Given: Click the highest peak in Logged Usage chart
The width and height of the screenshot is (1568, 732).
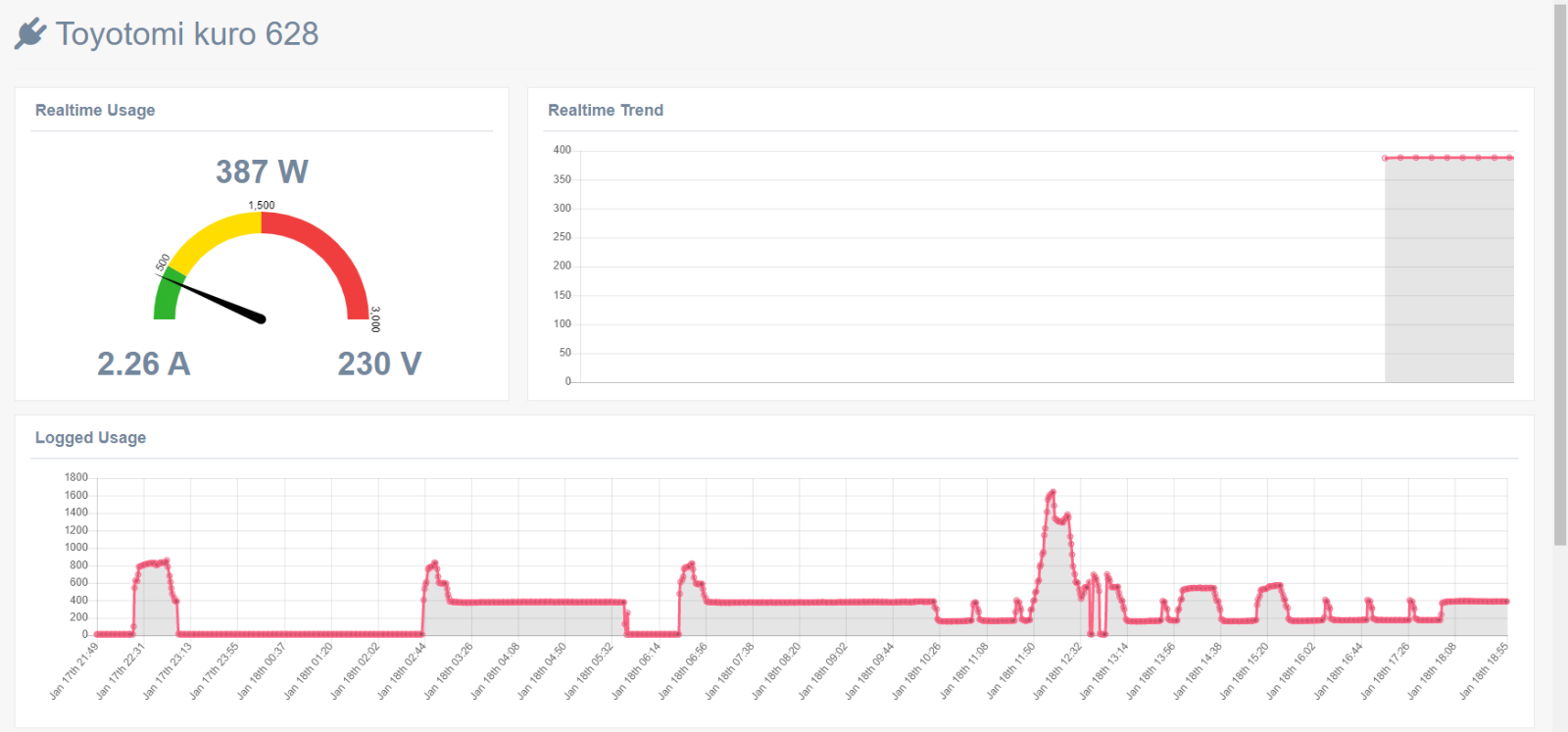Looking at the screenshot, I should point(1053,492).
